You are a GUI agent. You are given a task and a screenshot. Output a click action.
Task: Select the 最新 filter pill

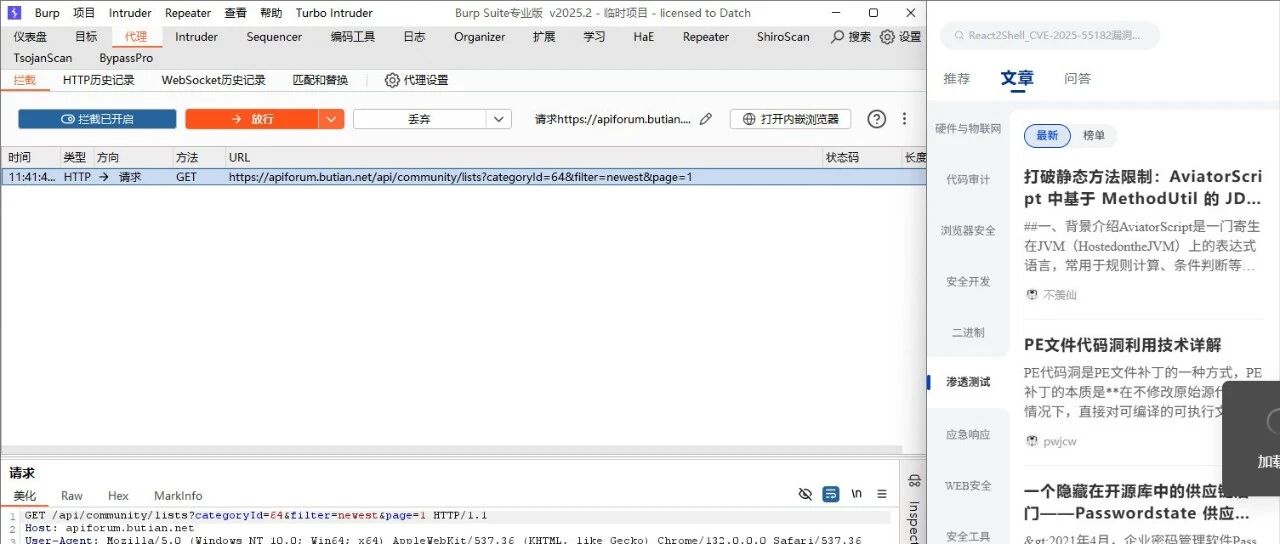(1047, 136)
